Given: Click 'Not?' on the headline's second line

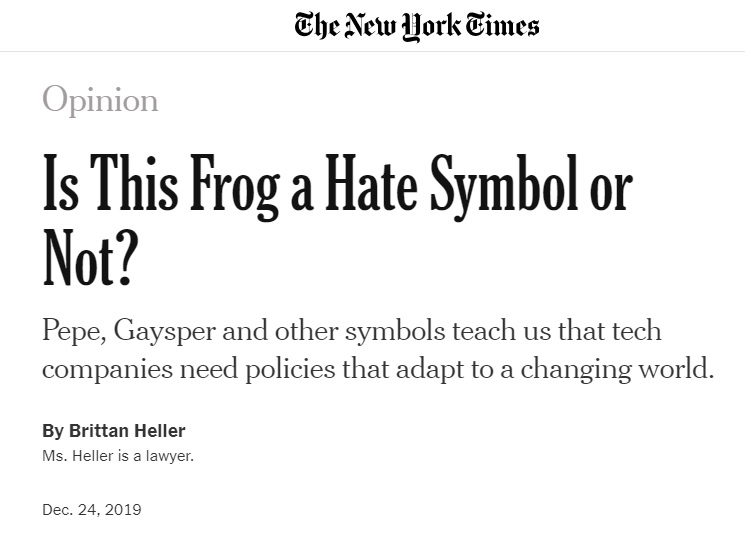Looking at the screenshot, I should tap(90, 257).
